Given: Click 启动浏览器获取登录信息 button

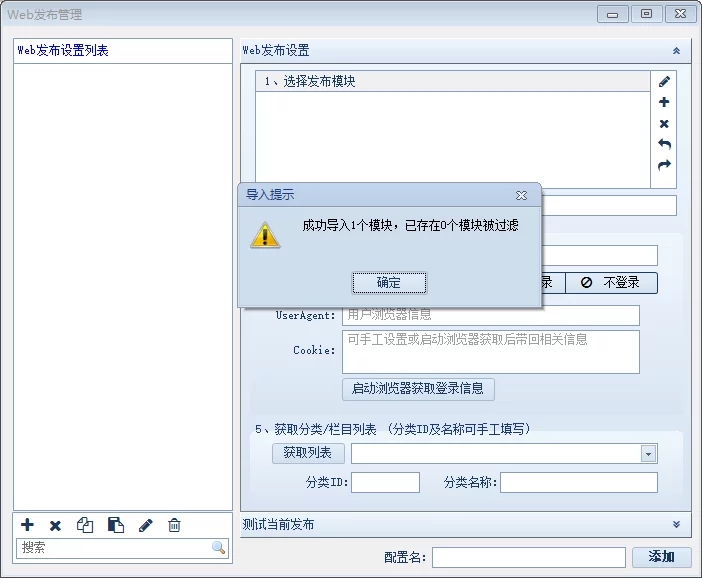Looking at the screenshot, I should pos(418,389).
